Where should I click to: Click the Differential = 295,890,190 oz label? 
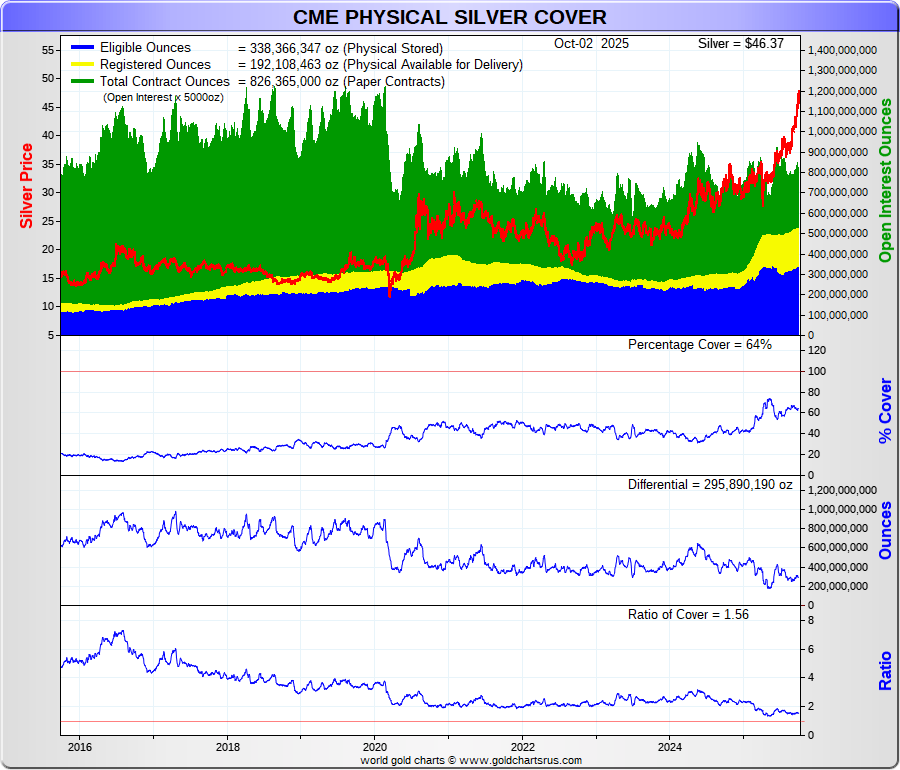tap(710, 484)
